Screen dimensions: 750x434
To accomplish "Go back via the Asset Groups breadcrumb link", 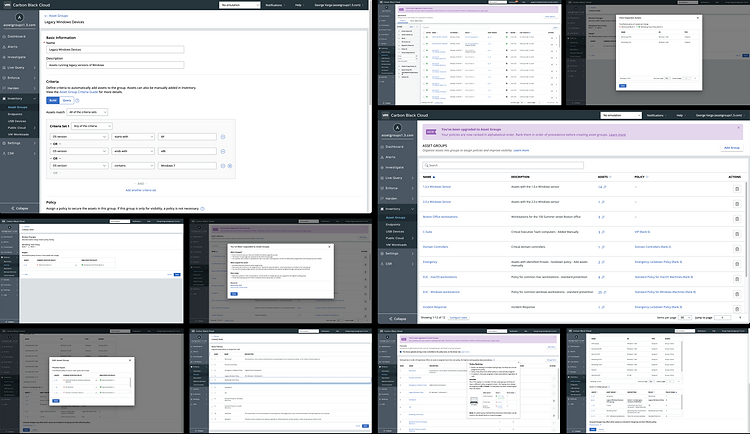I will (x=58, y=16).
